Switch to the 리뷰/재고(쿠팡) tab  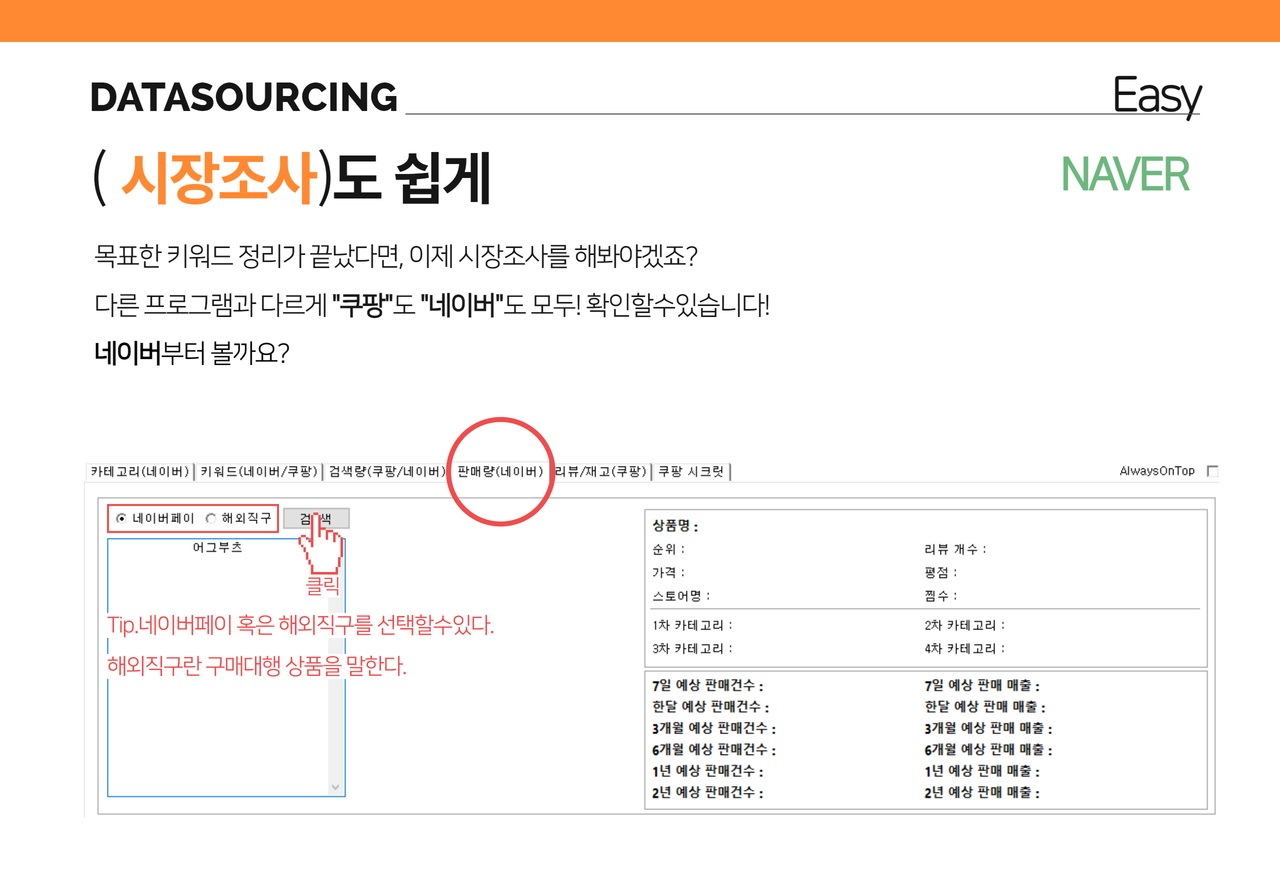click(x=600, y=471)
